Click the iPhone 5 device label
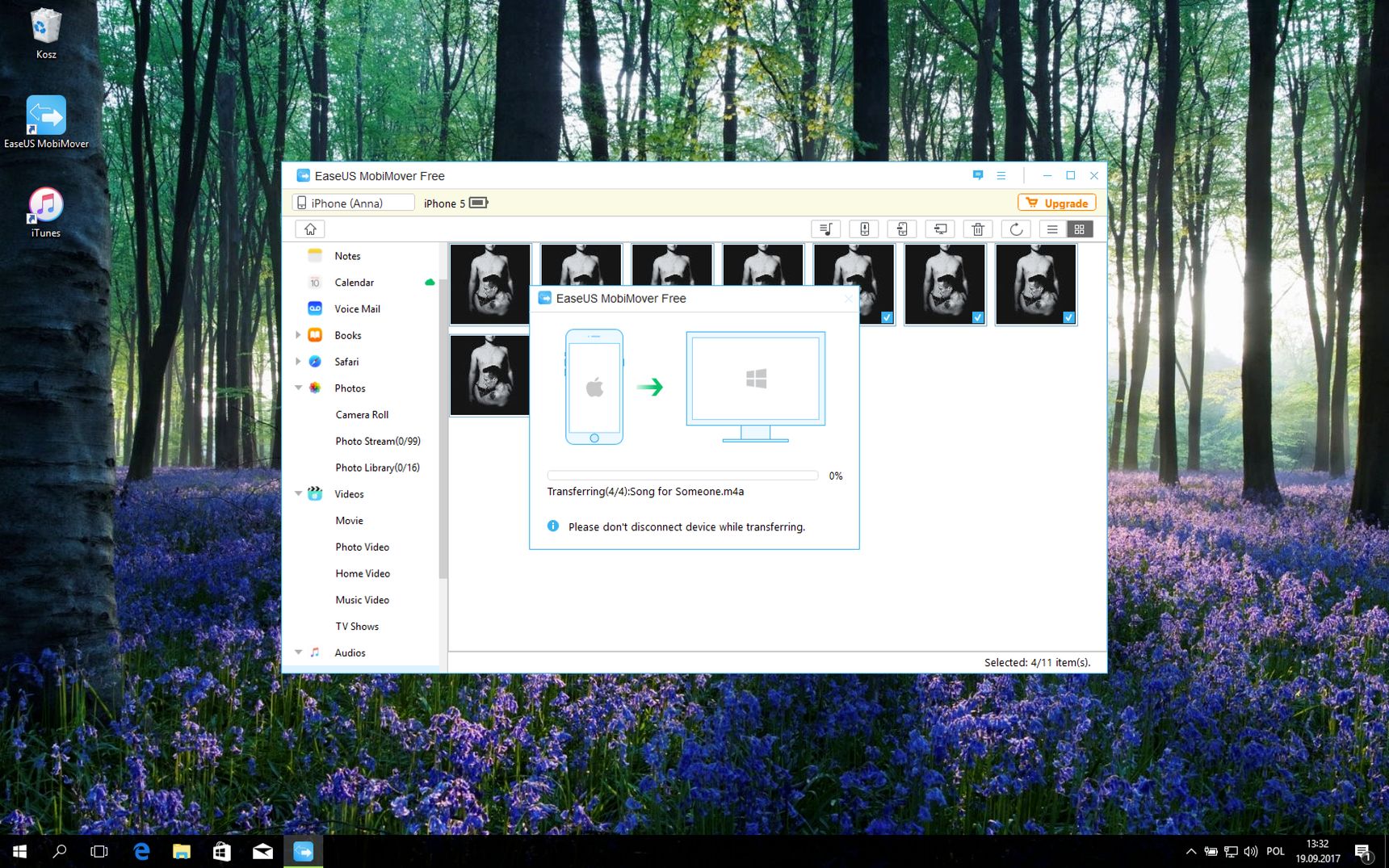Viewport: 1389px width, 868px height. pos(444,203)
